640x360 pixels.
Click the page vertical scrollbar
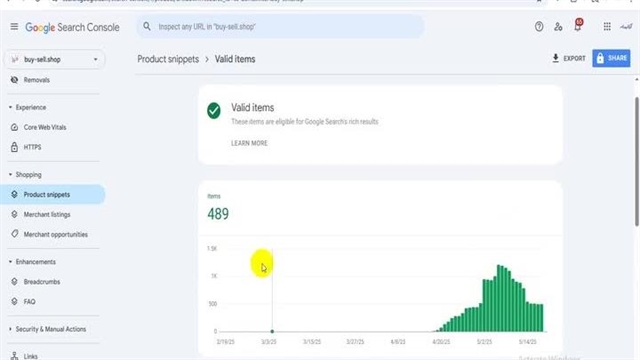pyautogui.click(x=636, y=161)
